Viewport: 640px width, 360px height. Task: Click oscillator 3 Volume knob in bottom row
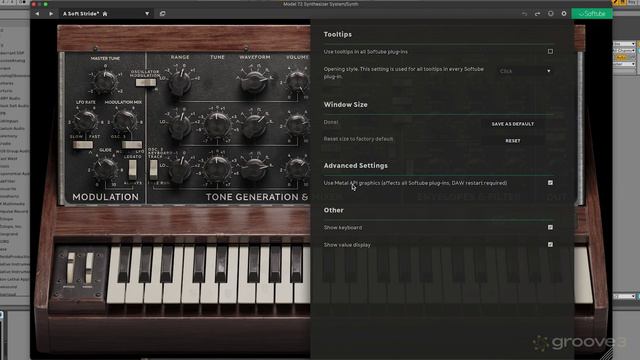point(297,168)
